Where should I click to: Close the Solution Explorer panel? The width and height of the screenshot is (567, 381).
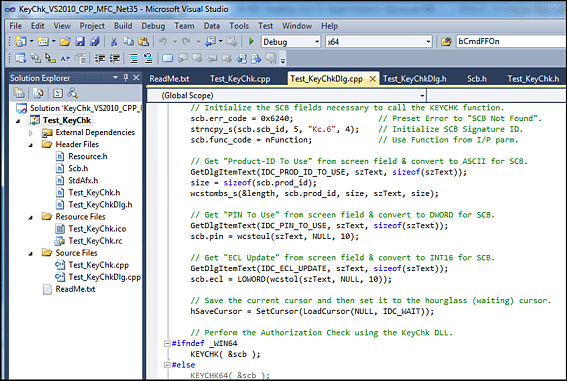coord(136,78)
